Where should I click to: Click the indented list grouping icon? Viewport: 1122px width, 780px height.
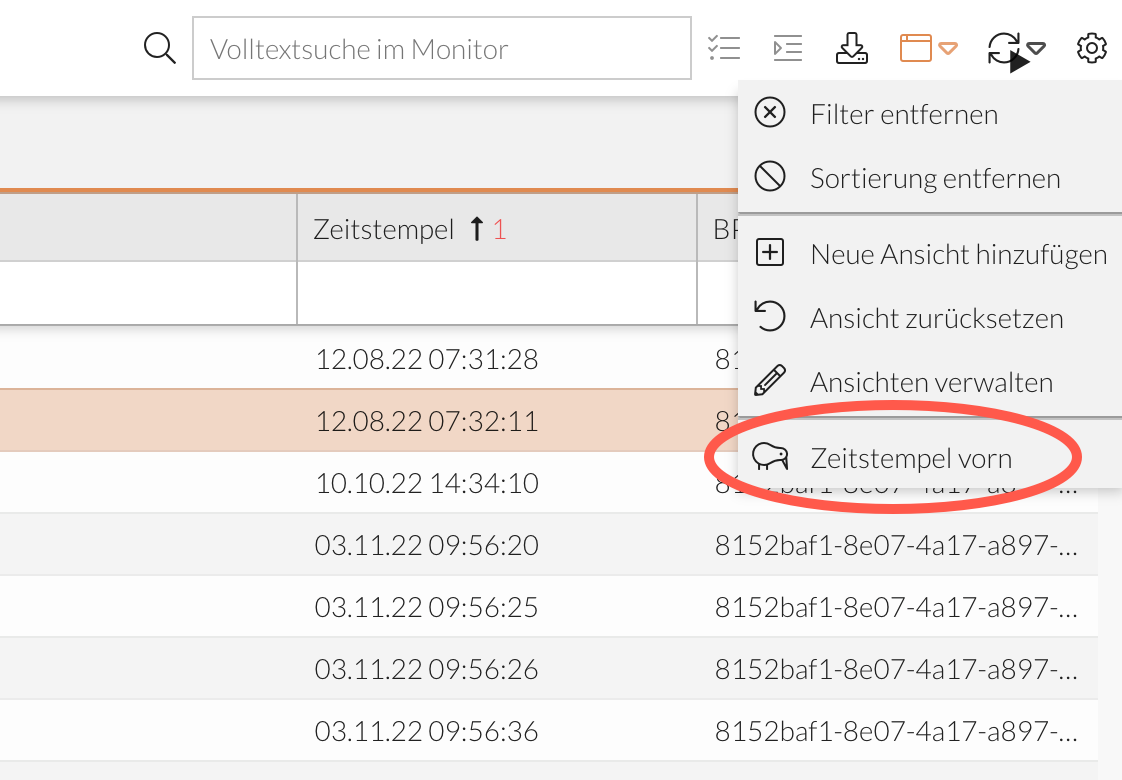787,47
